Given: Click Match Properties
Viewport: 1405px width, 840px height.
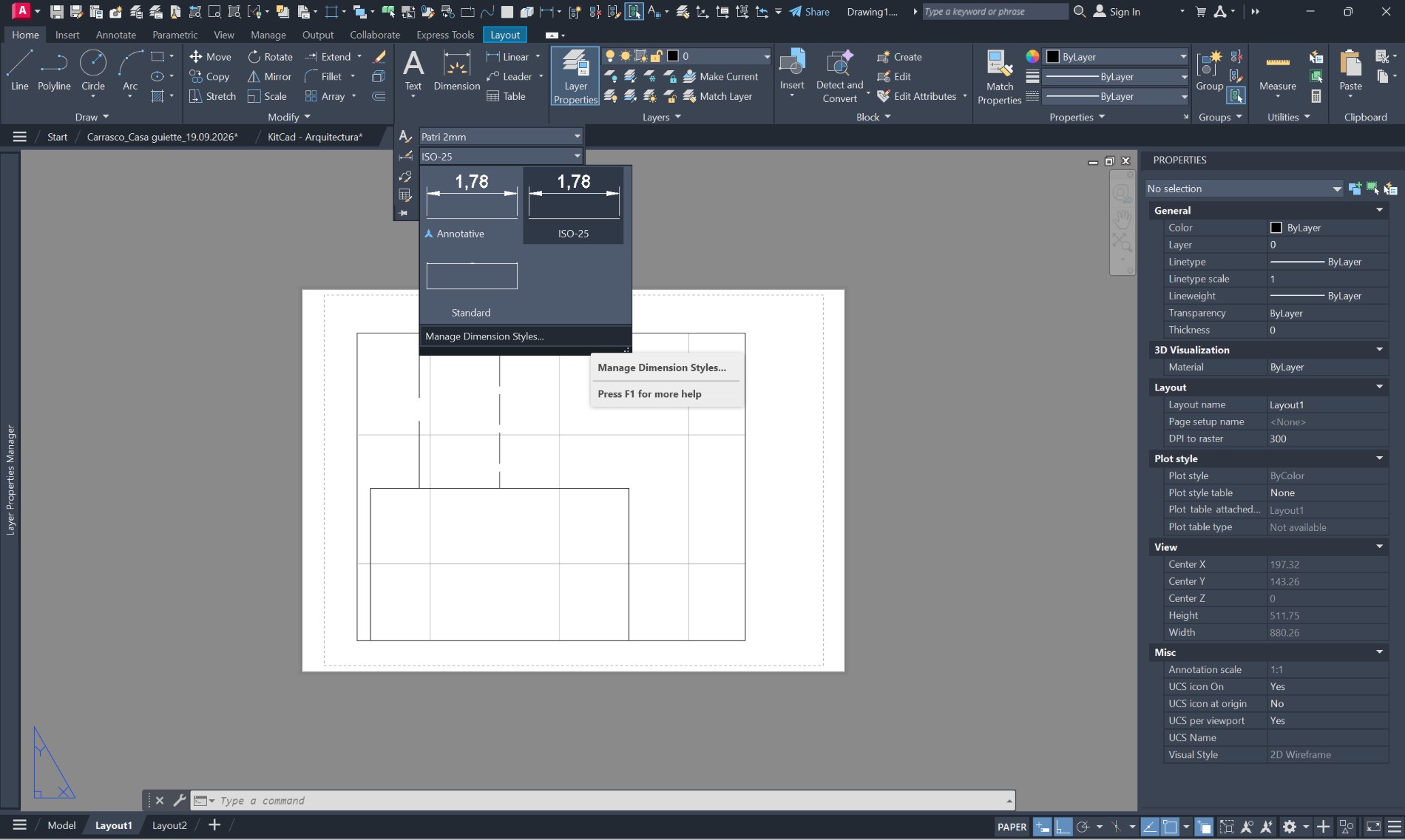Looking at the screenshot, I should [999, 78].
